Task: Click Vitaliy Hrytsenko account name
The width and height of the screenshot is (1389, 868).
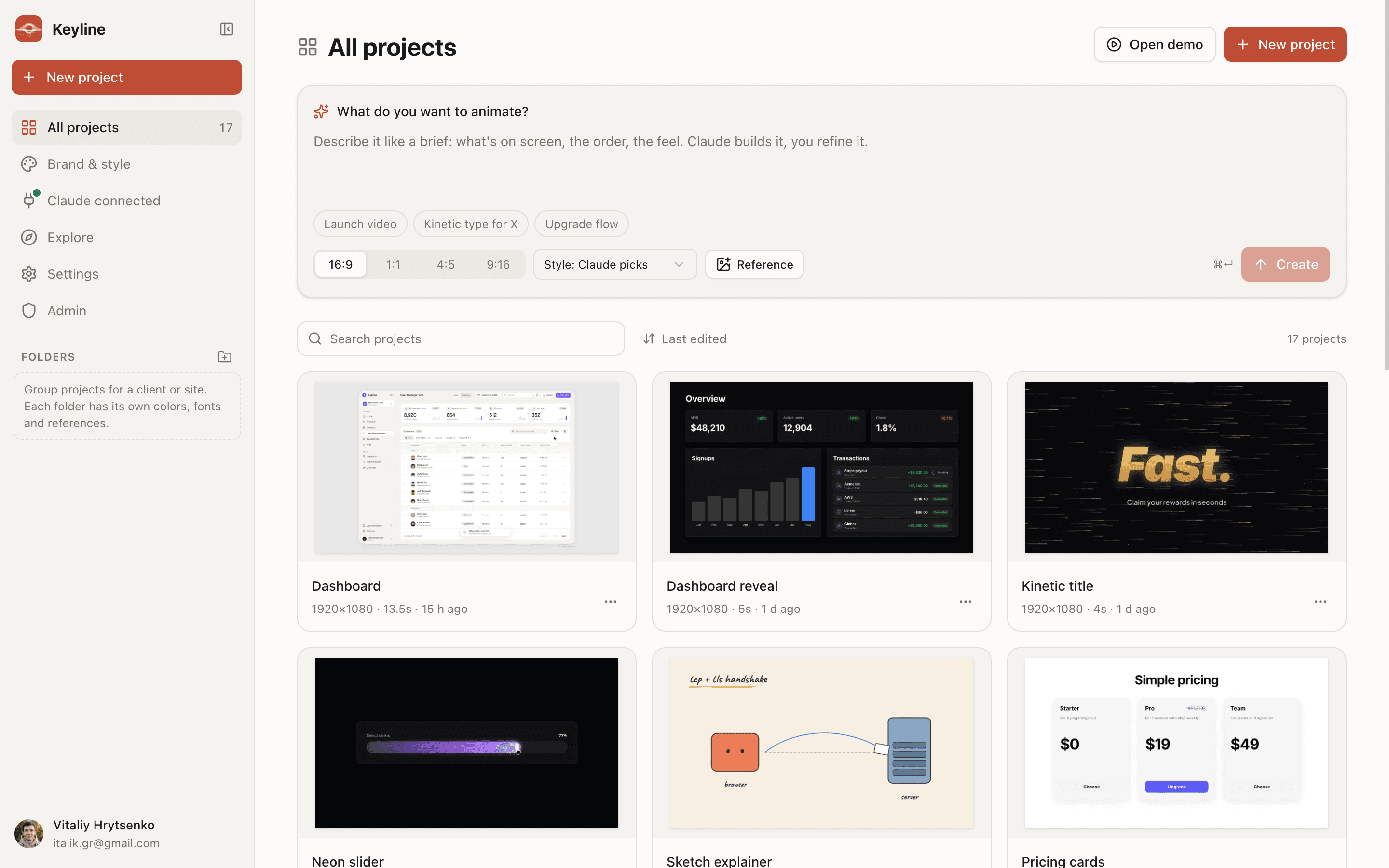Action: 104,825
